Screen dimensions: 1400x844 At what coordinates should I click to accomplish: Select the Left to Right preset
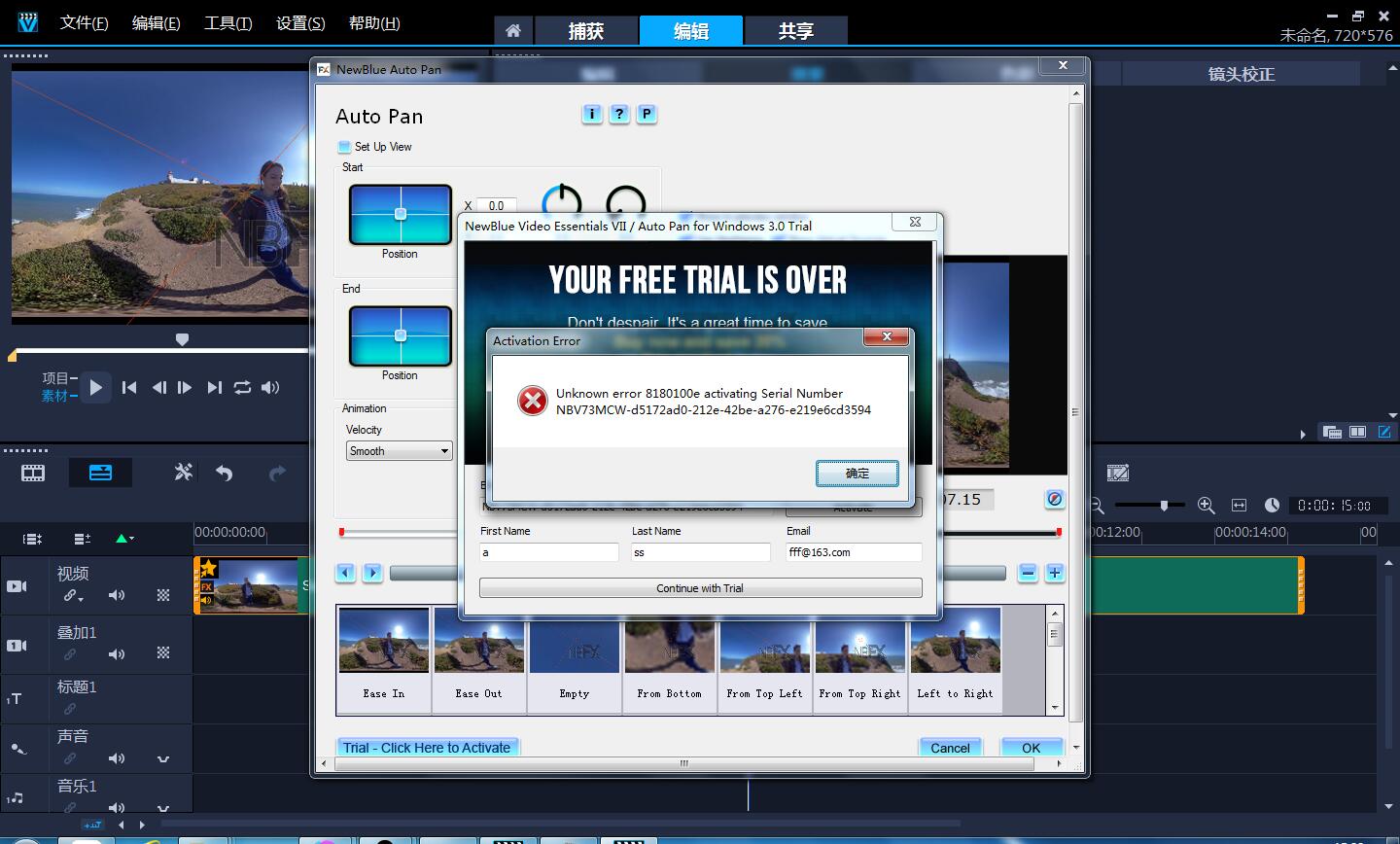[x=955, y=660]
